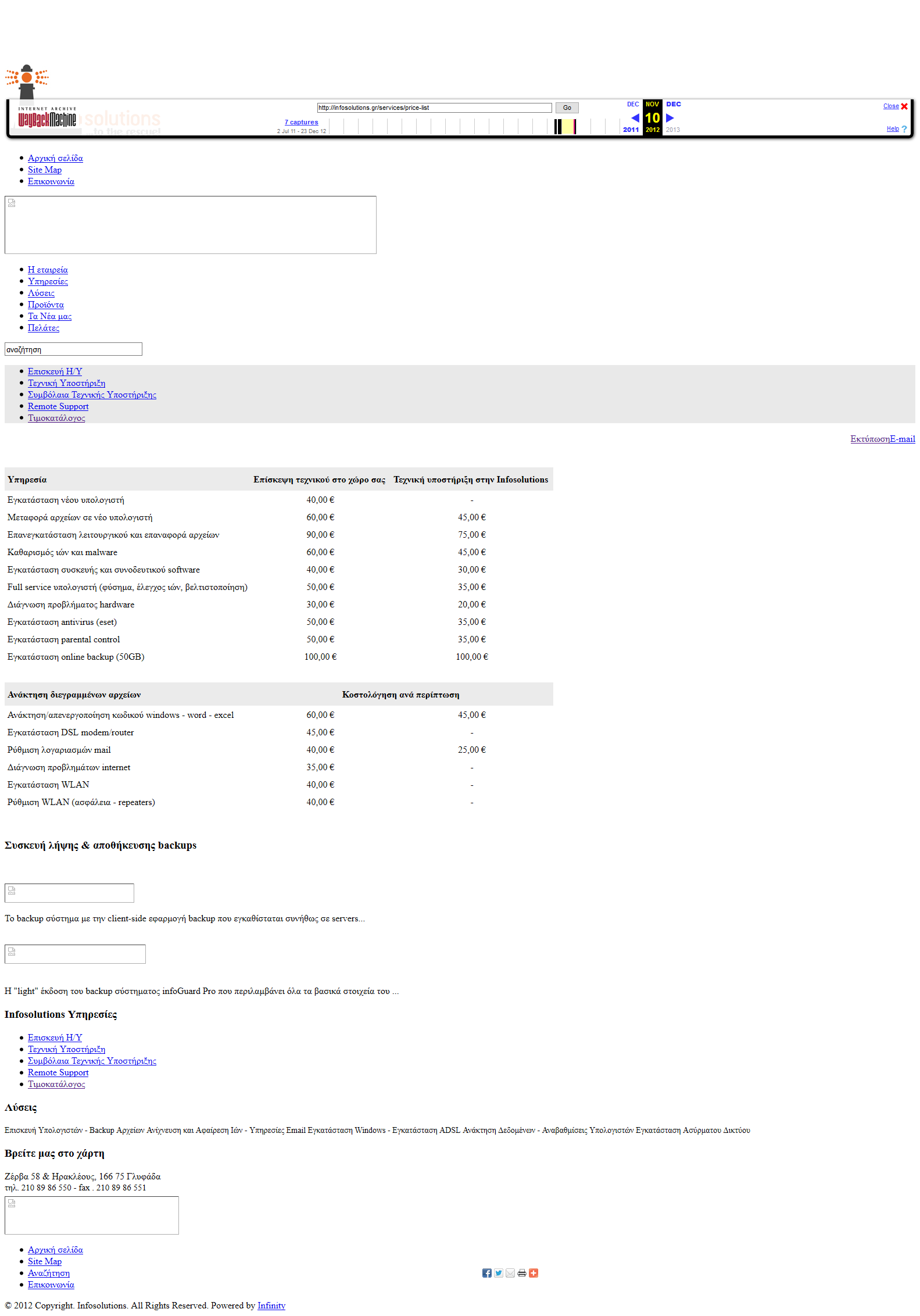The image size is (920, 1316).
Task: Share page via Facebook icon
Action: tap(486, 1273)
